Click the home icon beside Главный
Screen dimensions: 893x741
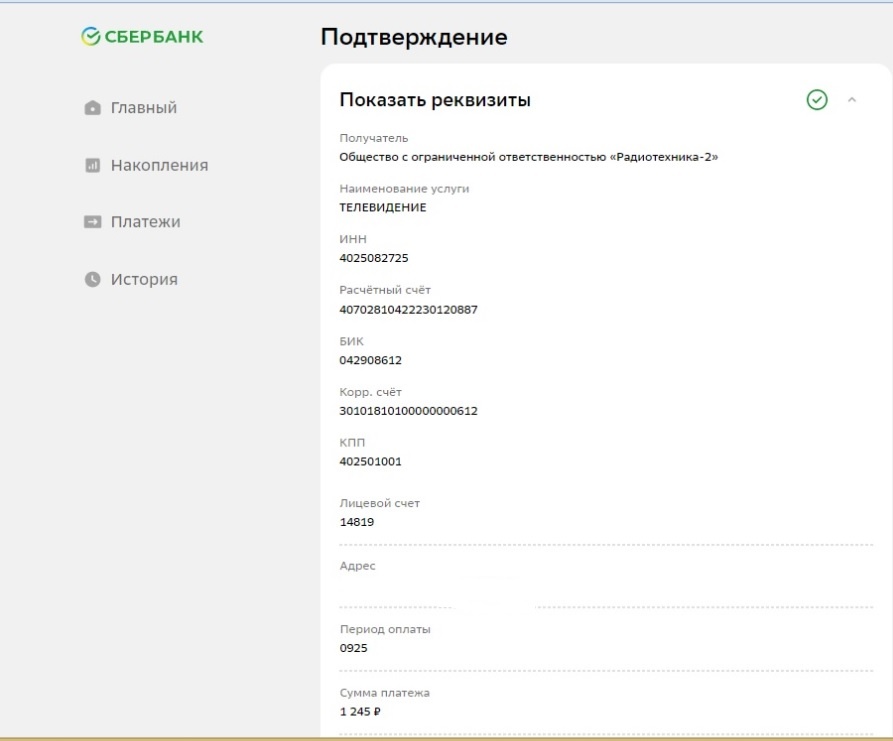click(x=92, y=108)
